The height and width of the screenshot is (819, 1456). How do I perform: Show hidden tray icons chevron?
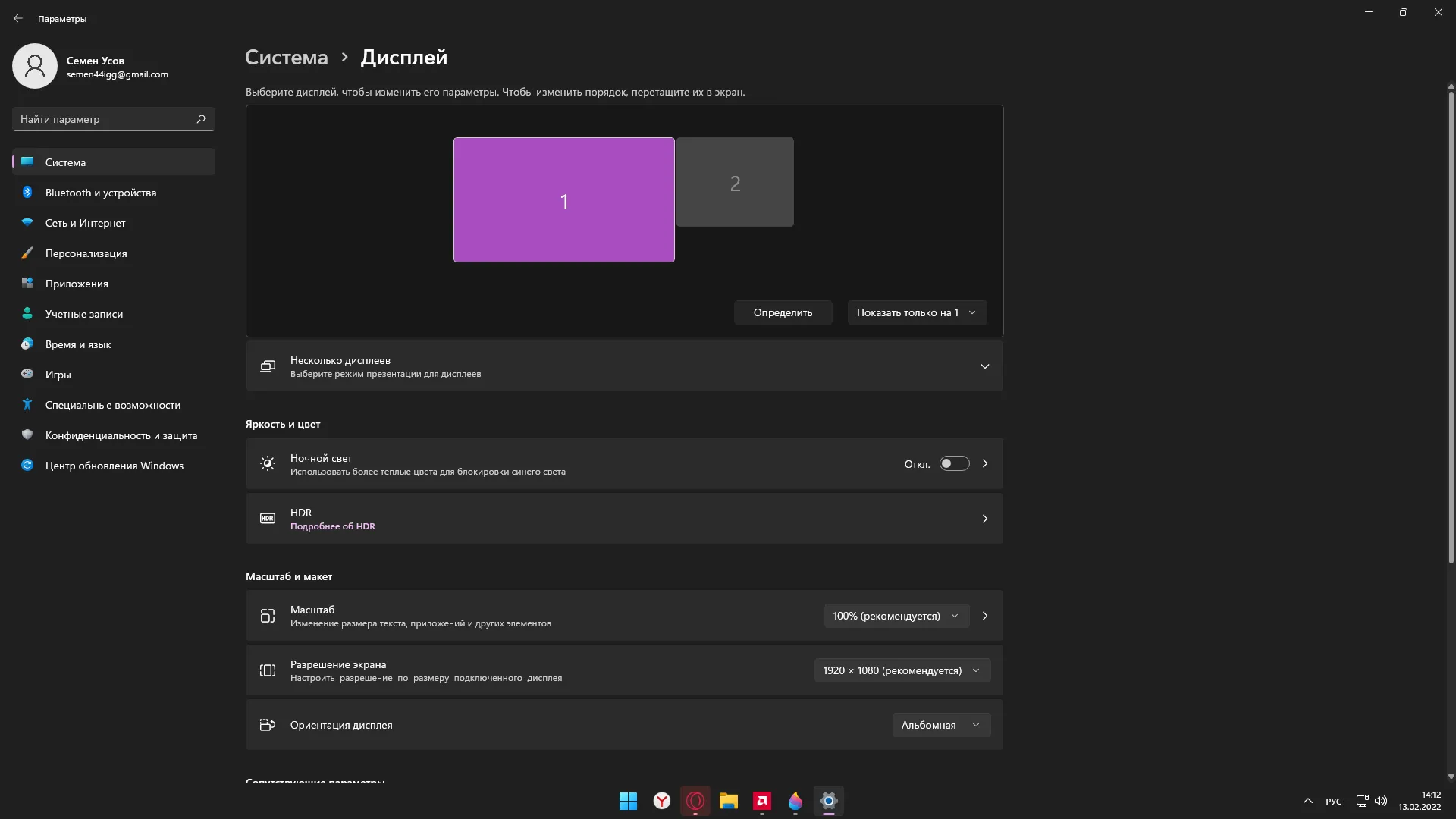1308,801
